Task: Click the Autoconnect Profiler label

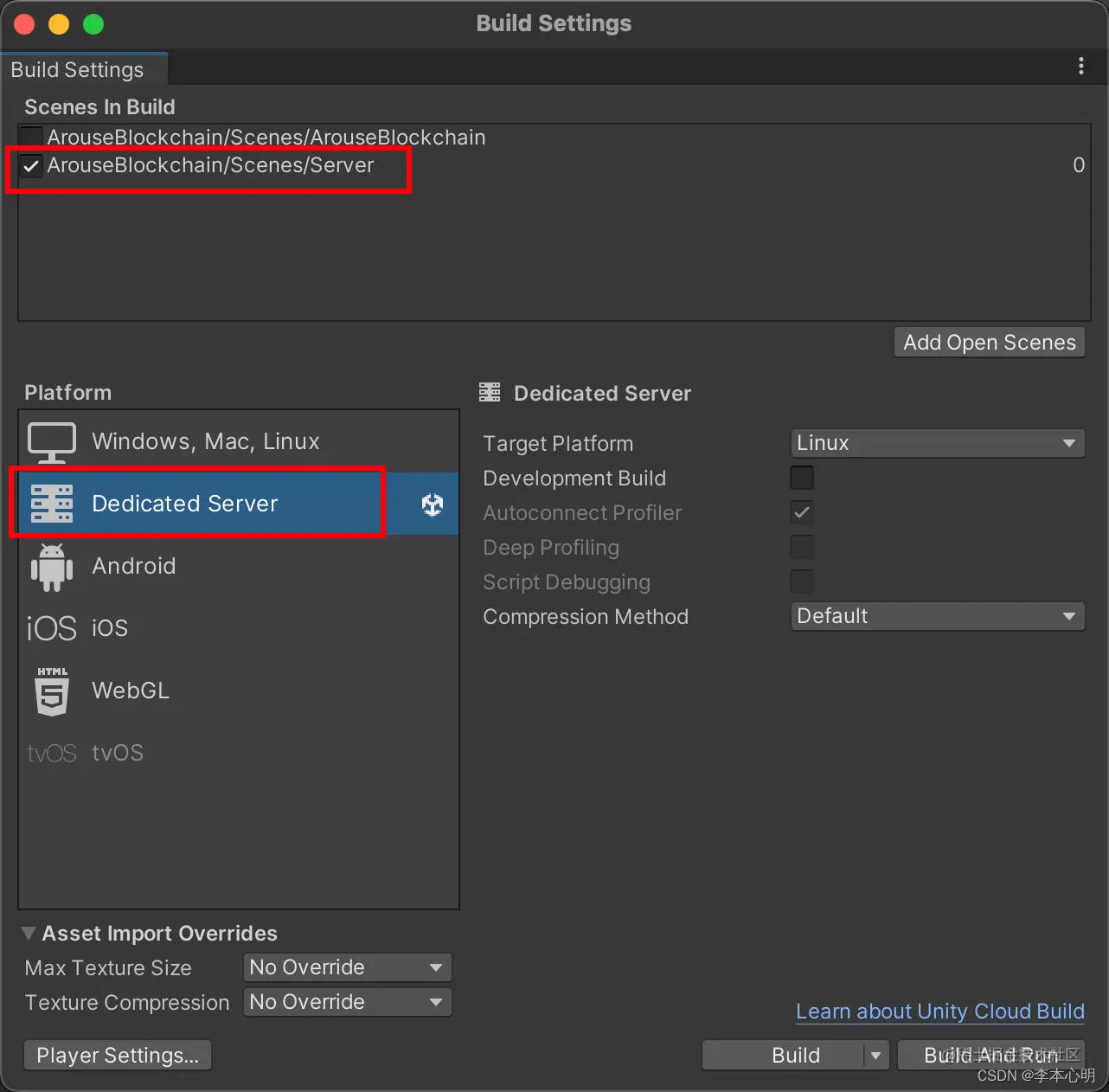Action: [x=582, y=513]
